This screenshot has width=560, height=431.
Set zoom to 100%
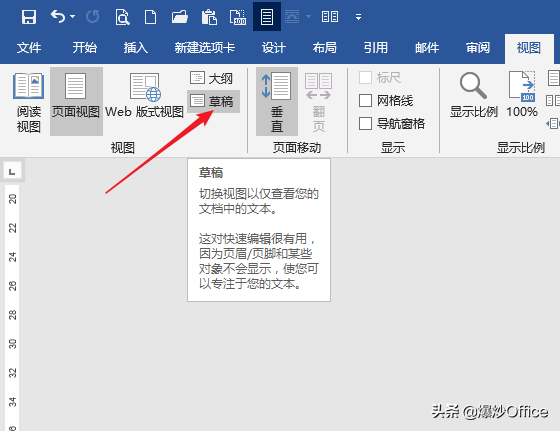[x=522, y=95]
